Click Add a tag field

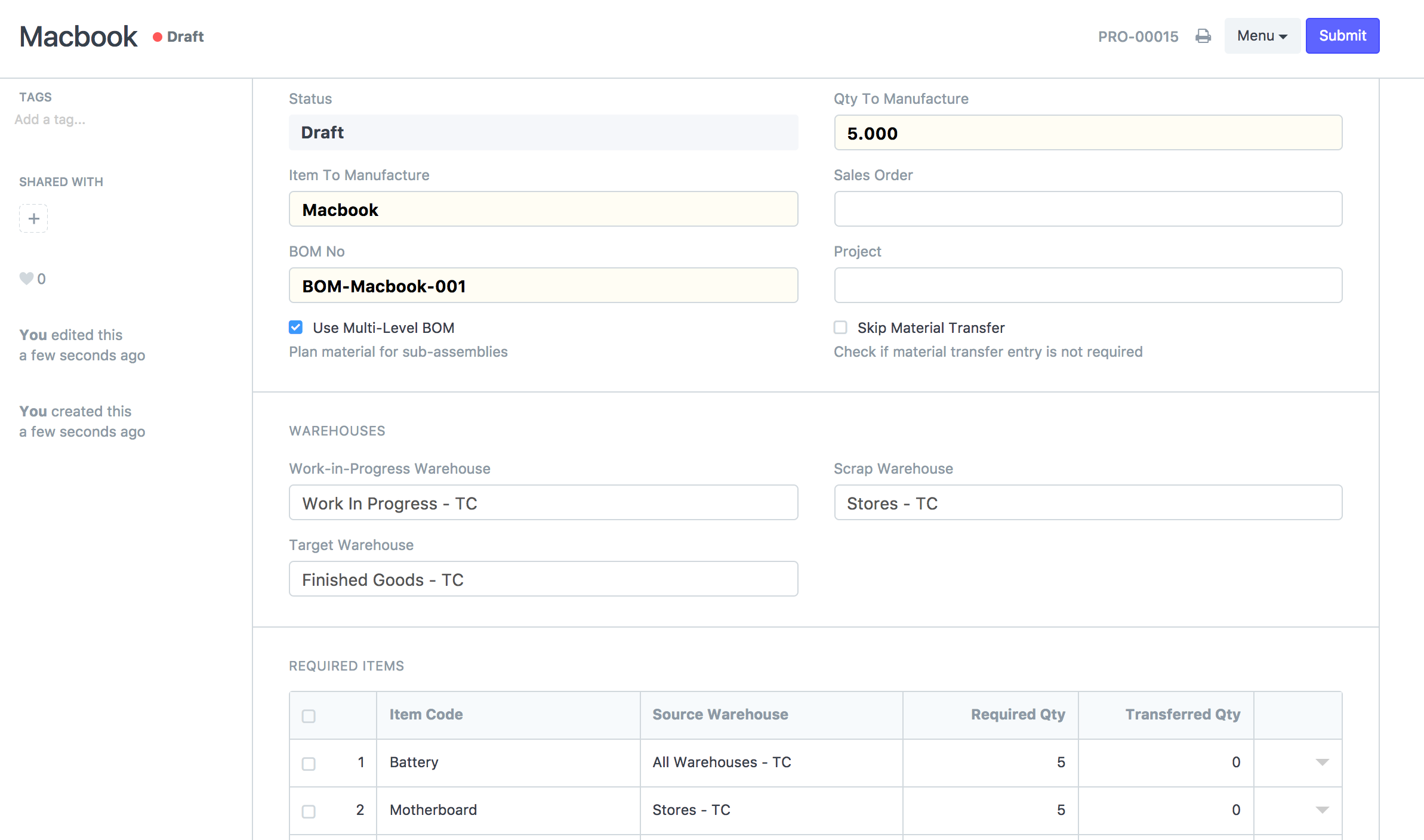tap(50, 120)
